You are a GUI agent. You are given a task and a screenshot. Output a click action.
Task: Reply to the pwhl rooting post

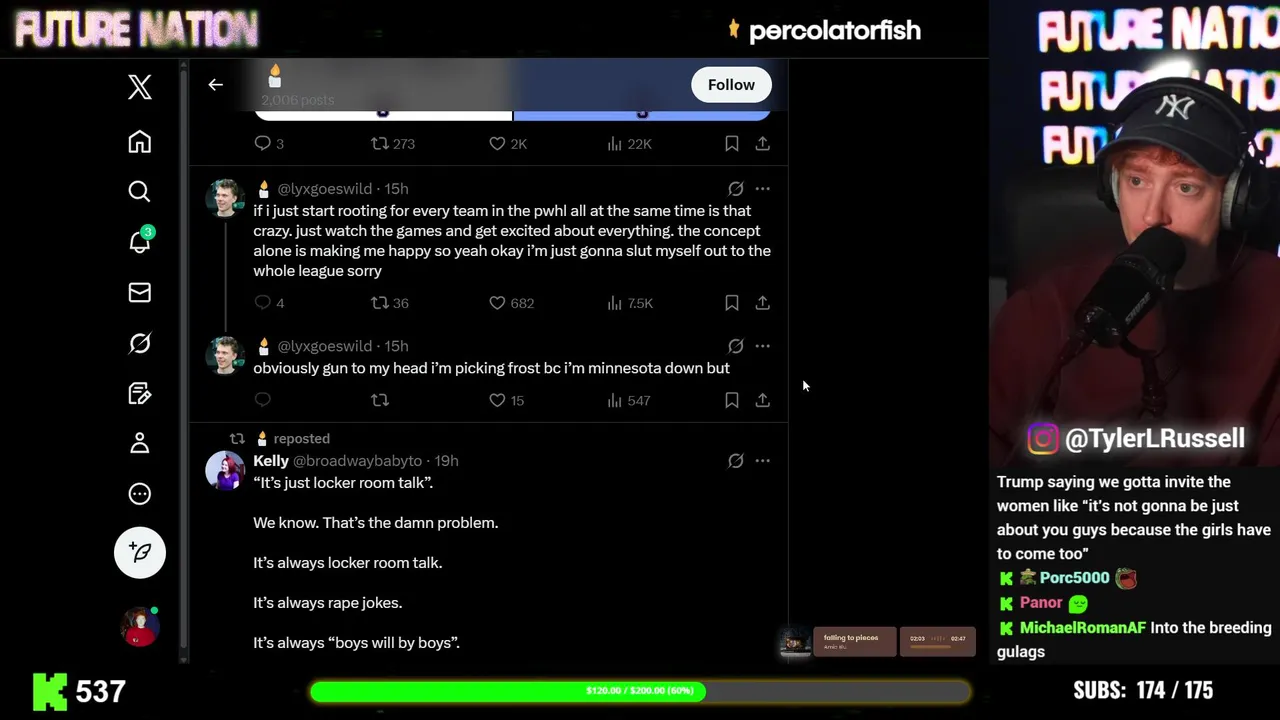coord(269,303)
